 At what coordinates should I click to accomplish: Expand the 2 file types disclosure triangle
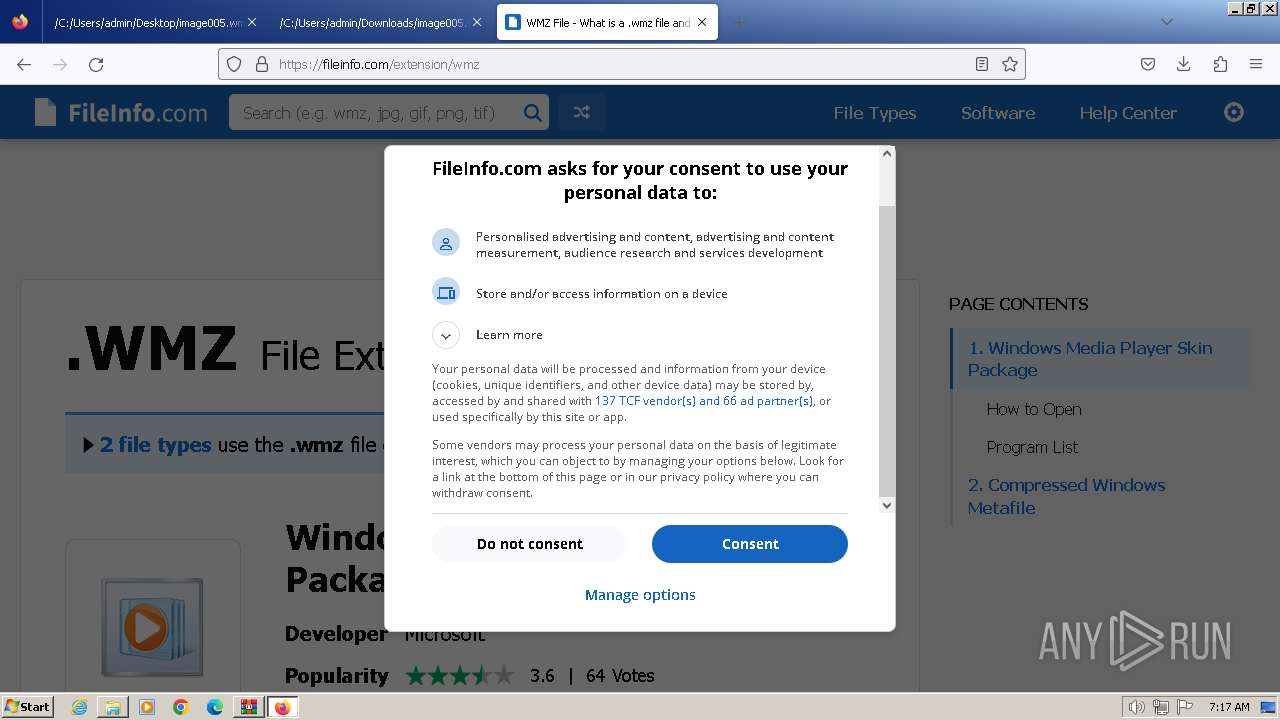pos(89,445)
